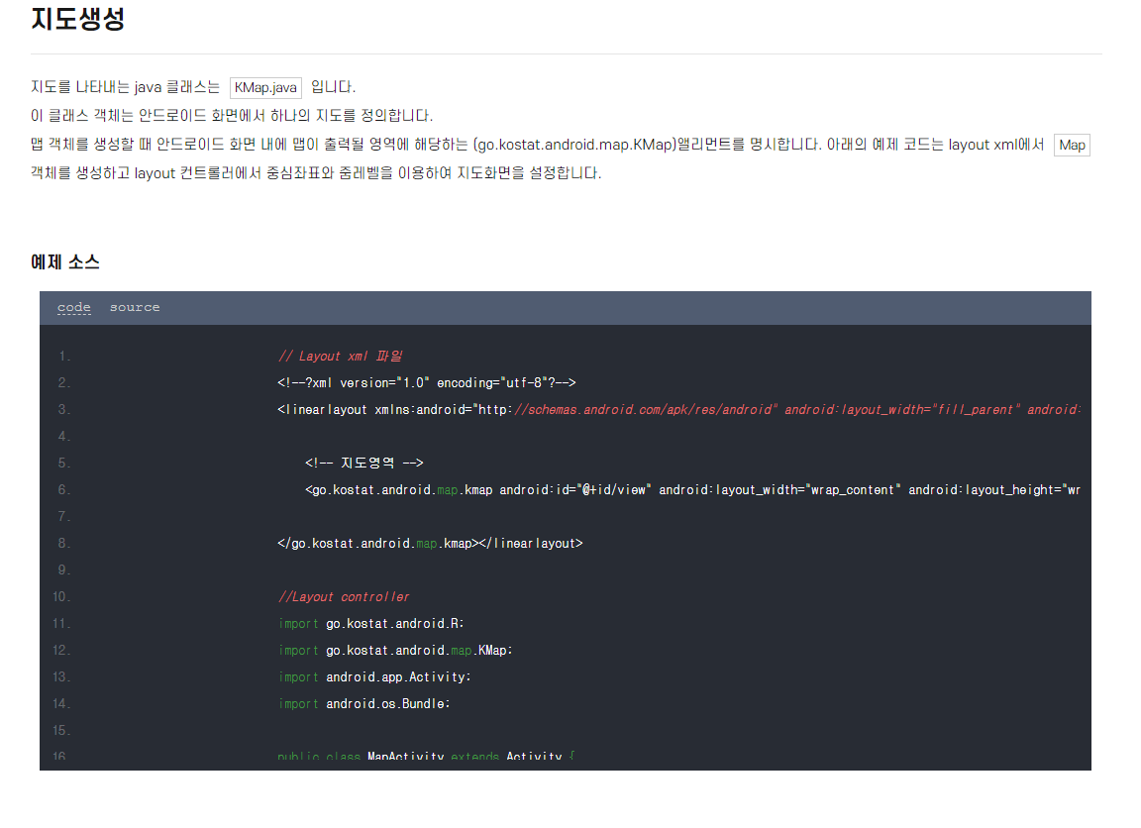Click the //Layout controller comment line
Viewport: 1141px width, 828px height.
344,597
